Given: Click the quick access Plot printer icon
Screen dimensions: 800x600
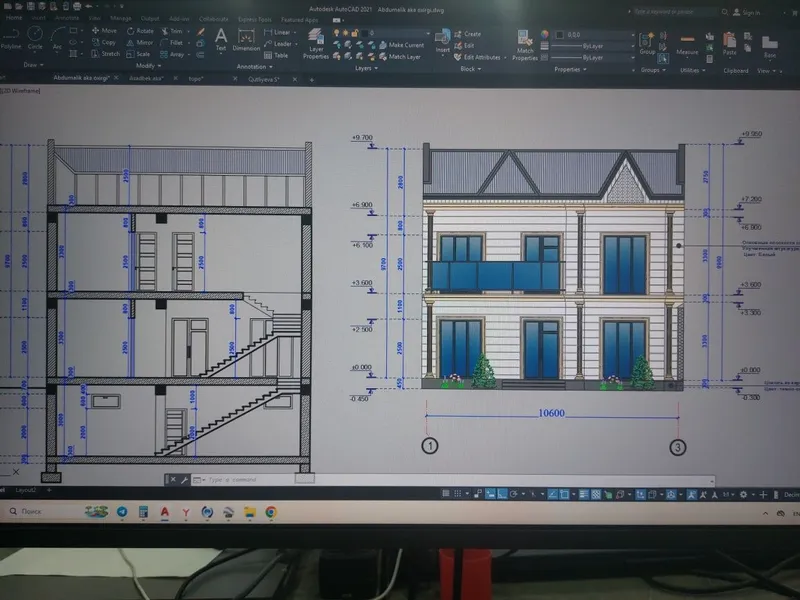Looking at the screenshot, I should click(x=77, y=6).
